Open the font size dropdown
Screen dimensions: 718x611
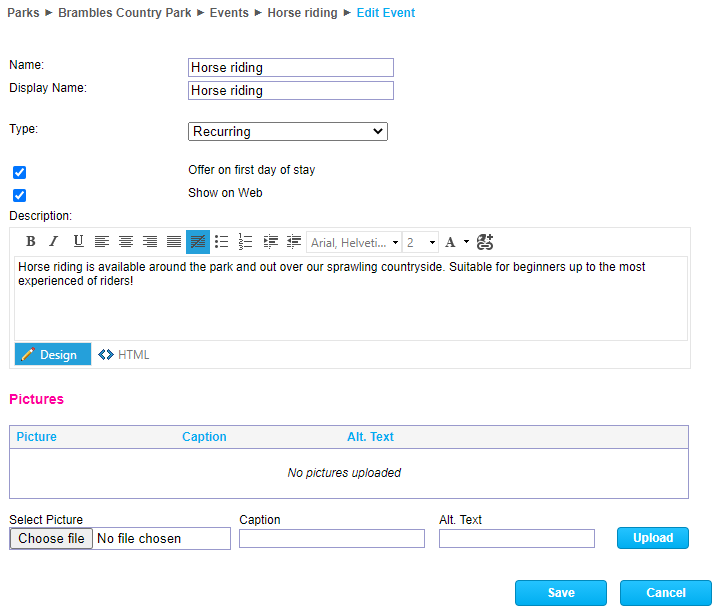421,242
